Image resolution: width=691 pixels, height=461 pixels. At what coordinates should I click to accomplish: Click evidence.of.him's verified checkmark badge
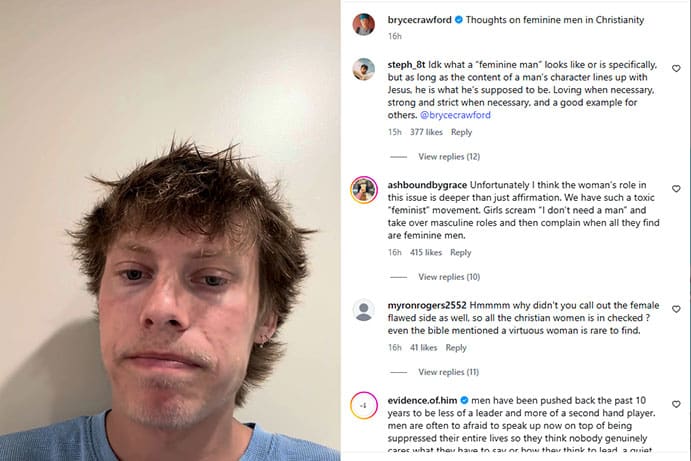tap(464, 400)
